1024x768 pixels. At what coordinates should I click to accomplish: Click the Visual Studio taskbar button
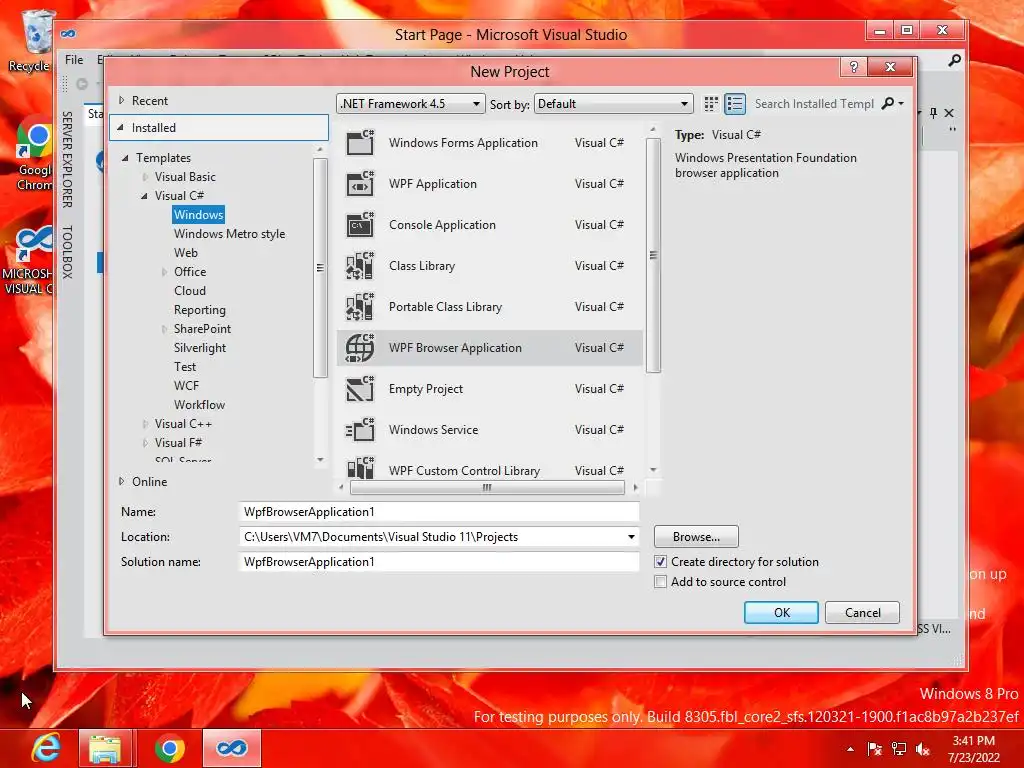(x=232, y=748)
